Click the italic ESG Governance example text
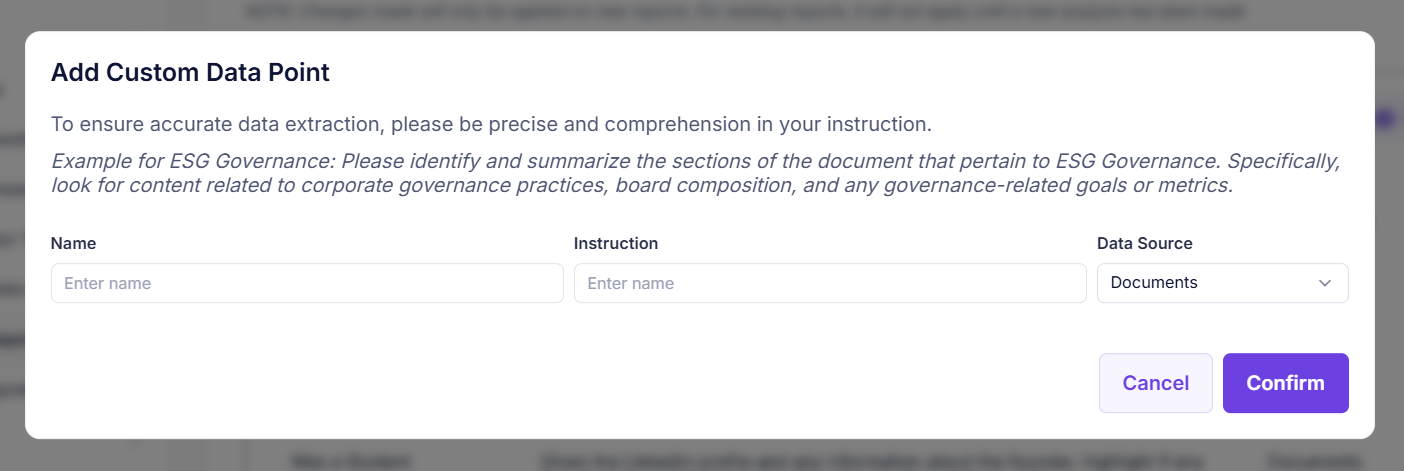This screenshot has height=471, width=1404. [x=695, y=173]
